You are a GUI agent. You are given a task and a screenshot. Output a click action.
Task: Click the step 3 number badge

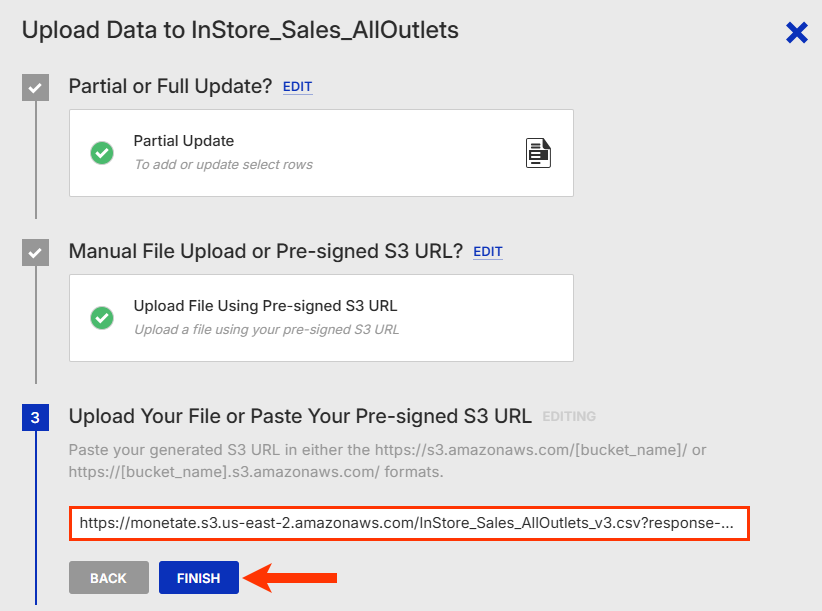click(x=35, y=418)
